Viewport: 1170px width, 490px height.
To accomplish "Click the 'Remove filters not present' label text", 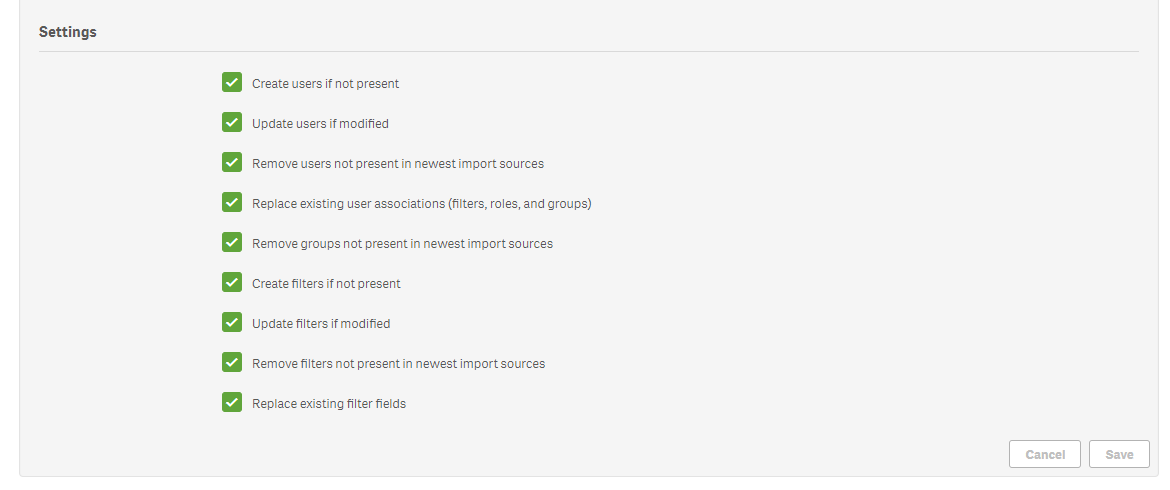I will coord(398,364).
